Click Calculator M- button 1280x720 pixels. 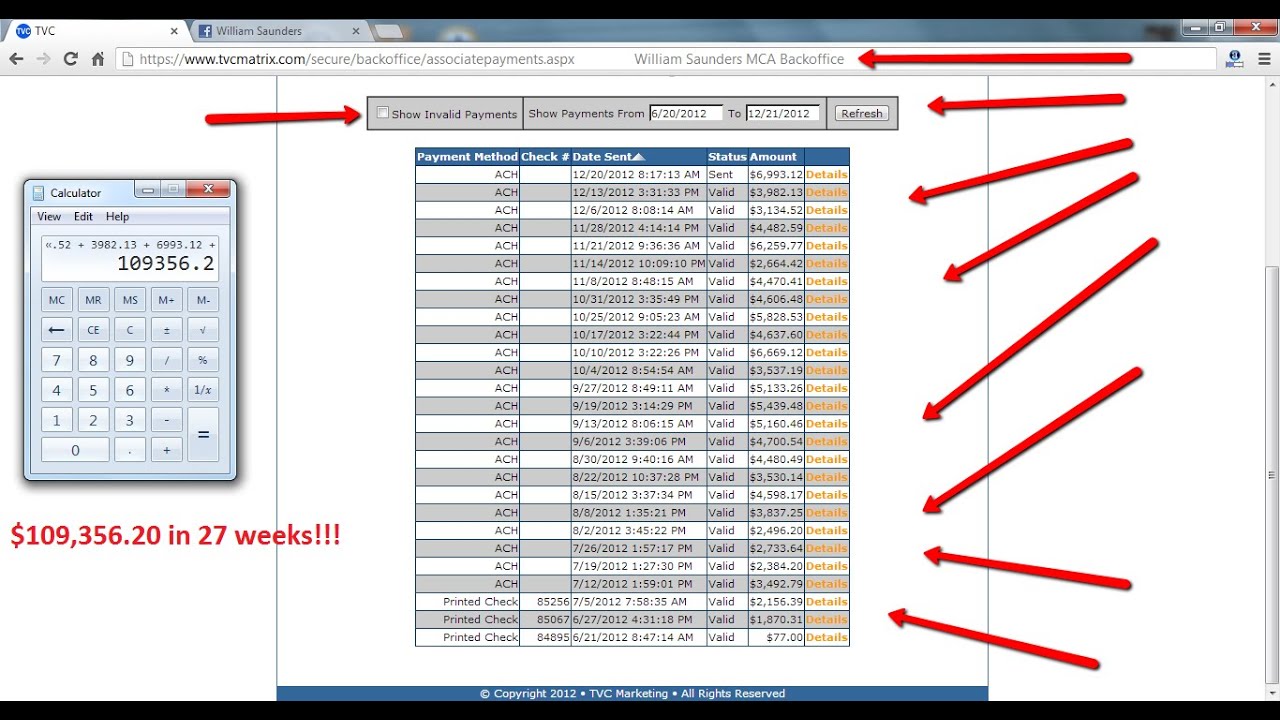(x=203, y=300)
